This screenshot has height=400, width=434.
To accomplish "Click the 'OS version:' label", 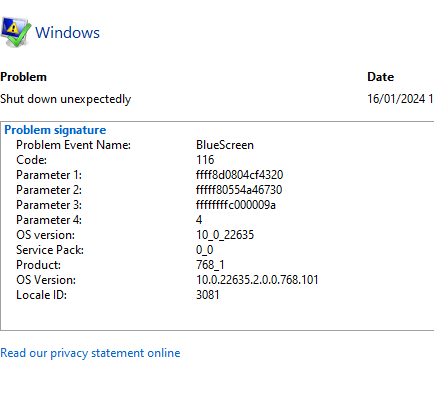I will pos(46,235).
